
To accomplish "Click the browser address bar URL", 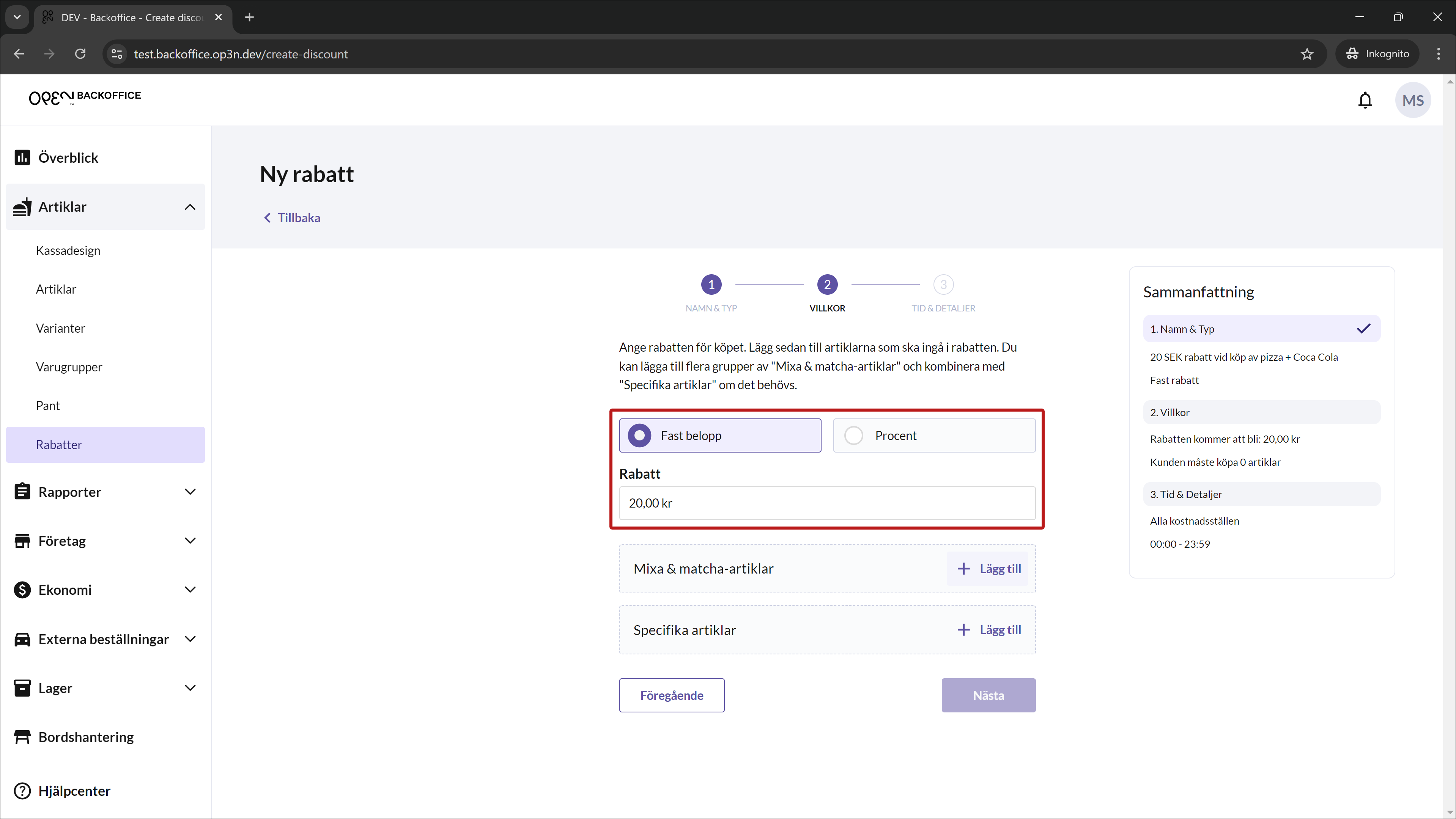I will coord(241,54).
